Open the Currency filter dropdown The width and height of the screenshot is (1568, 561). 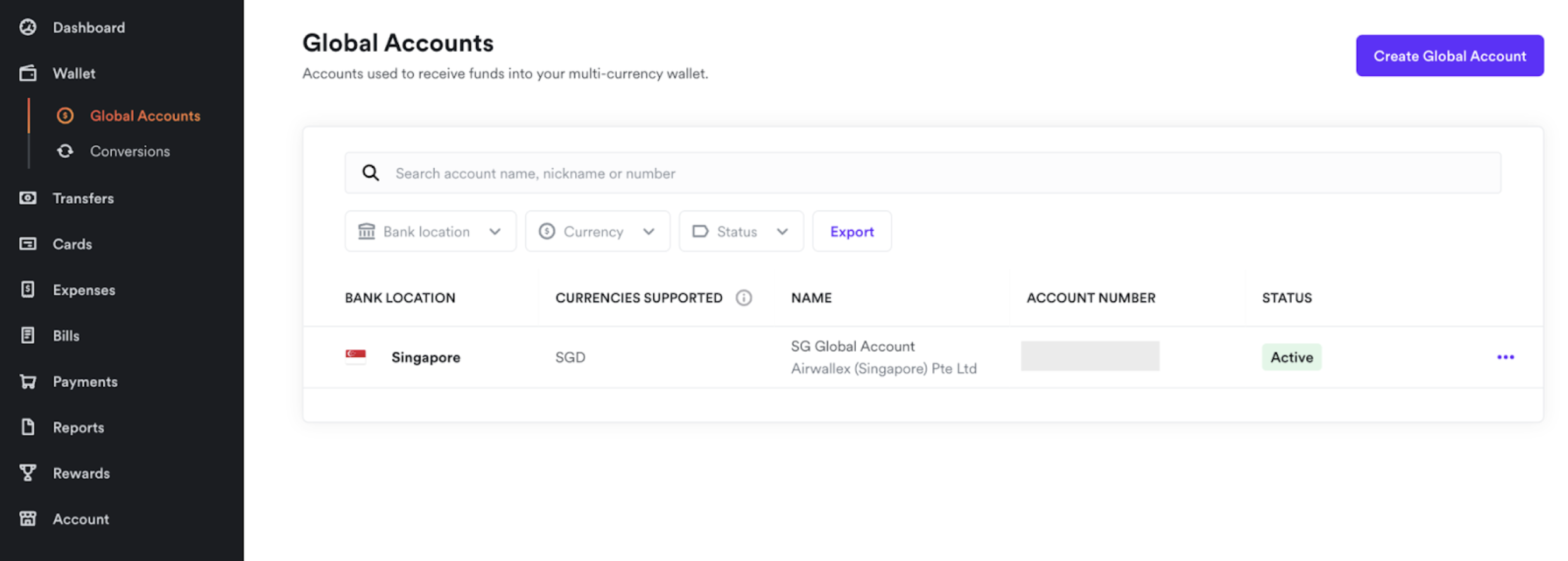coord(597,231)
